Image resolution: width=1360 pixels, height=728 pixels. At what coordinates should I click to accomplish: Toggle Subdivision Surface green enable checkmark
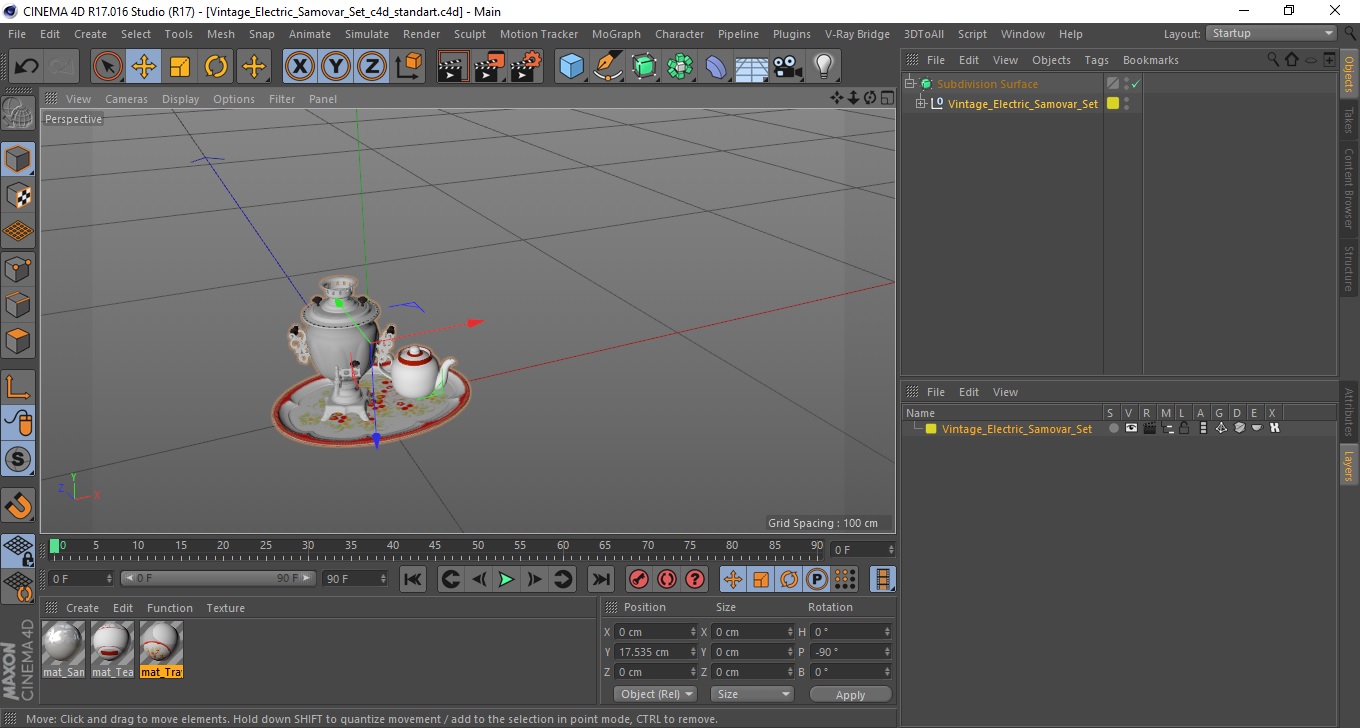pos(1135,84)
